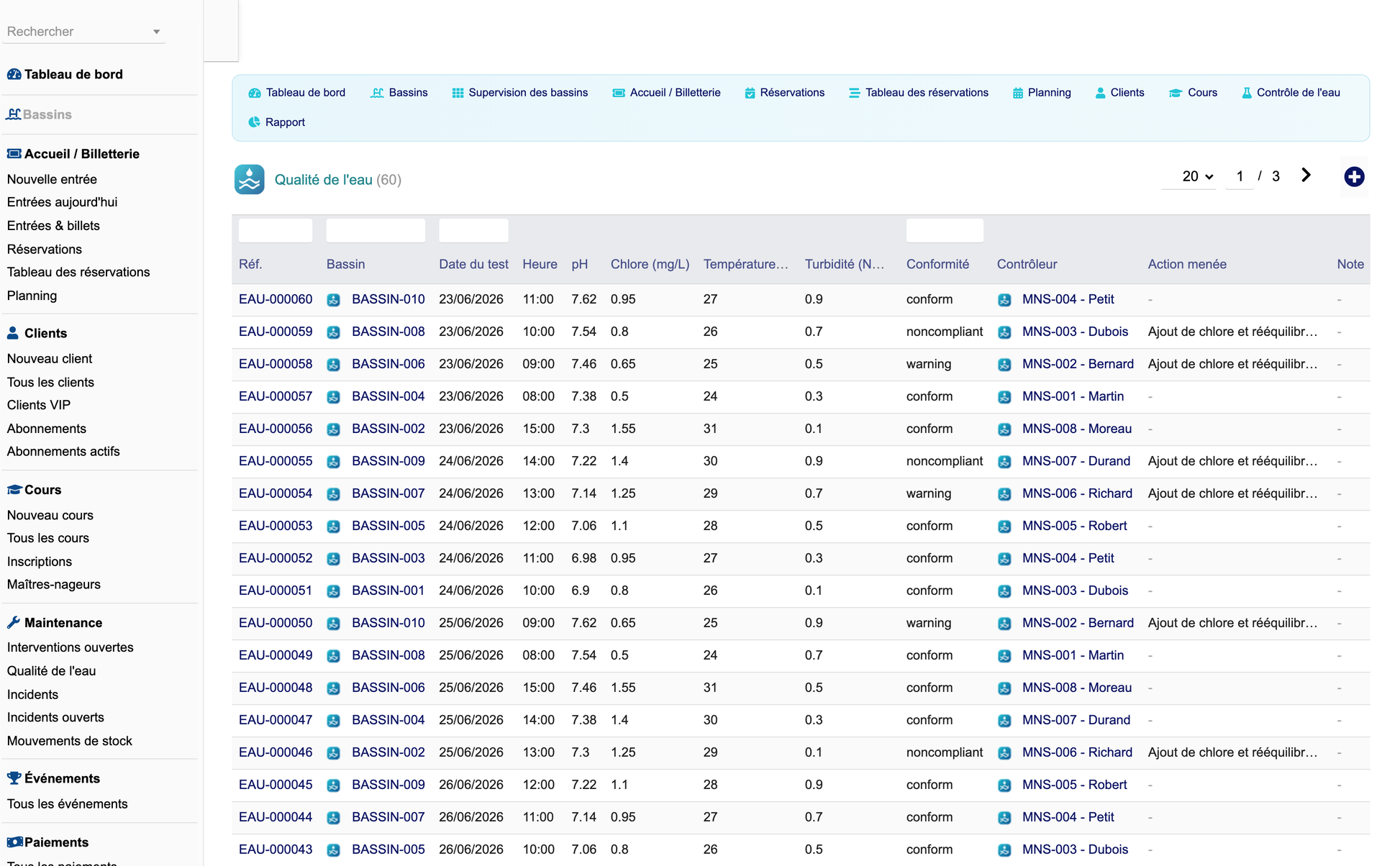Click the action text in EAU-000050 row
The image size is (1400, 866).
1232,623
